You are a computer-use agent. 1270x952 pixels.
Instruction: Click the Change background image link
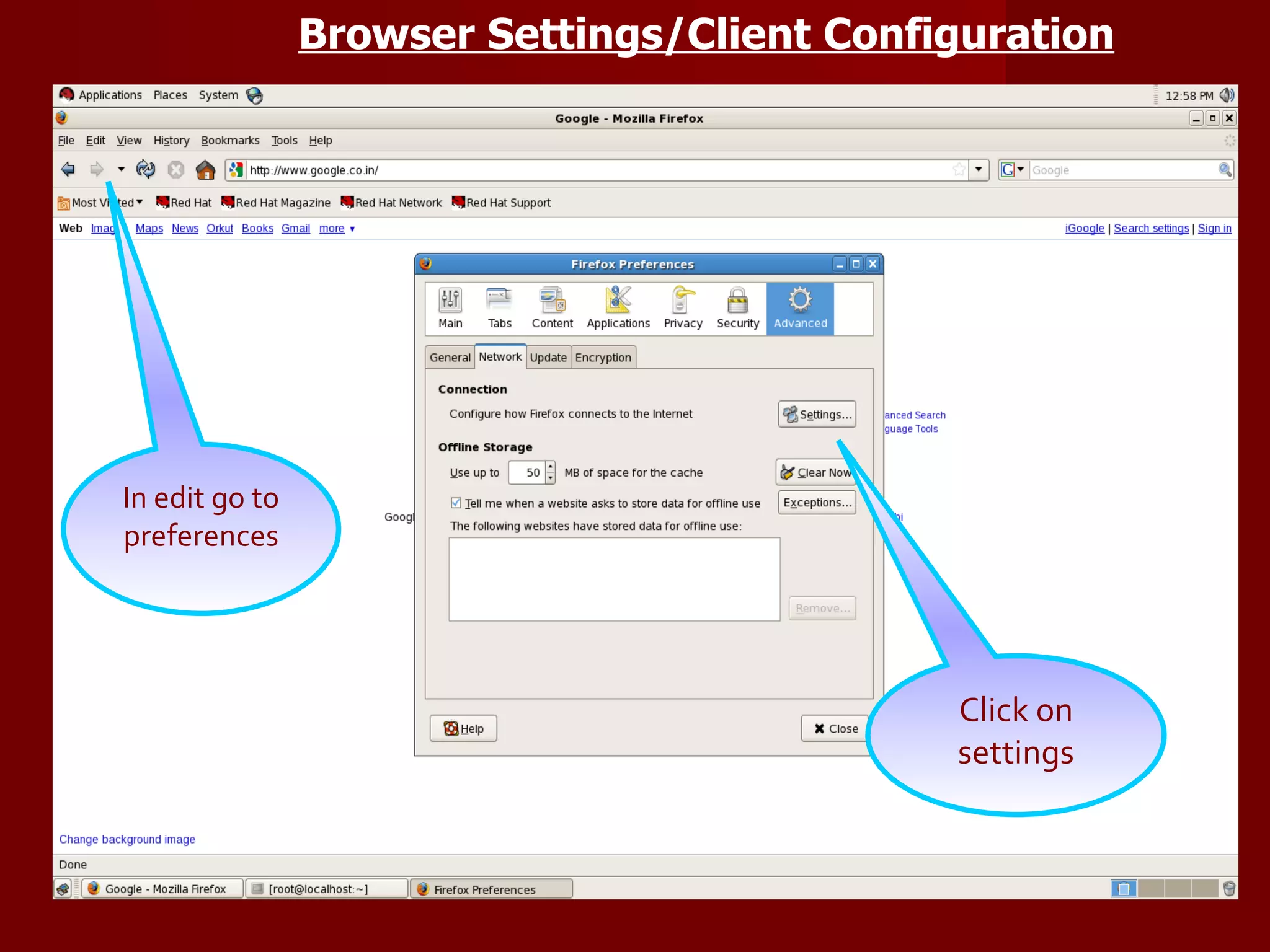tap(127, 839)
